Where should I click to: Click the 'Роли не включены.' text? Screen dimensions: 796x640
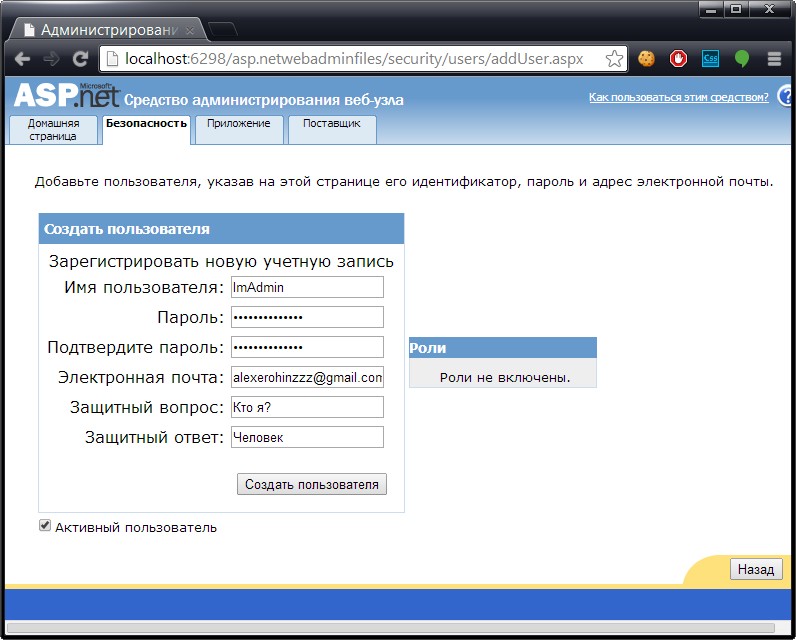pyautogui.click(x=505, y=378)
